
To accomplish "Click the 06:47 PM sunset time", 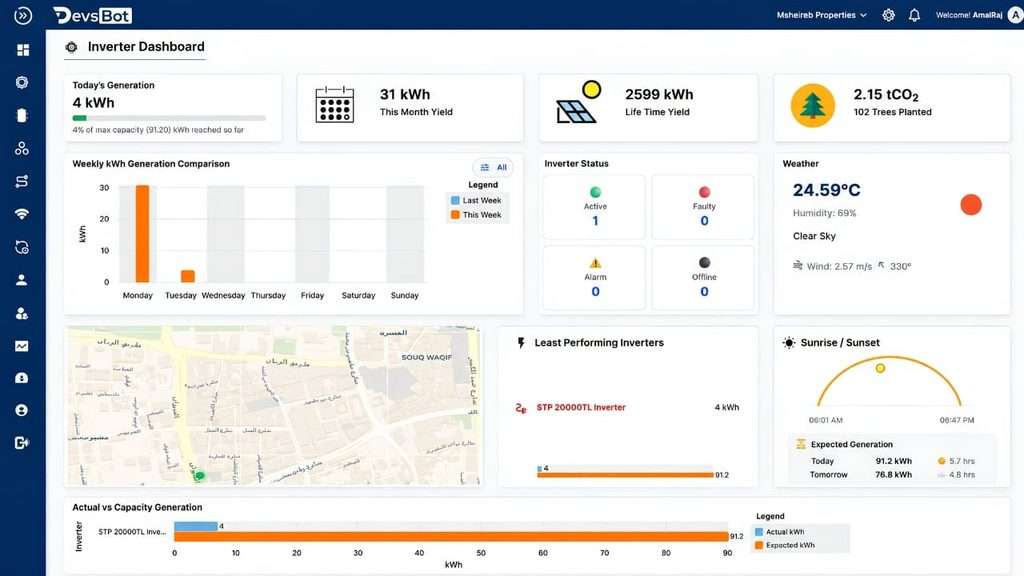I will click(x=957, y=421).
